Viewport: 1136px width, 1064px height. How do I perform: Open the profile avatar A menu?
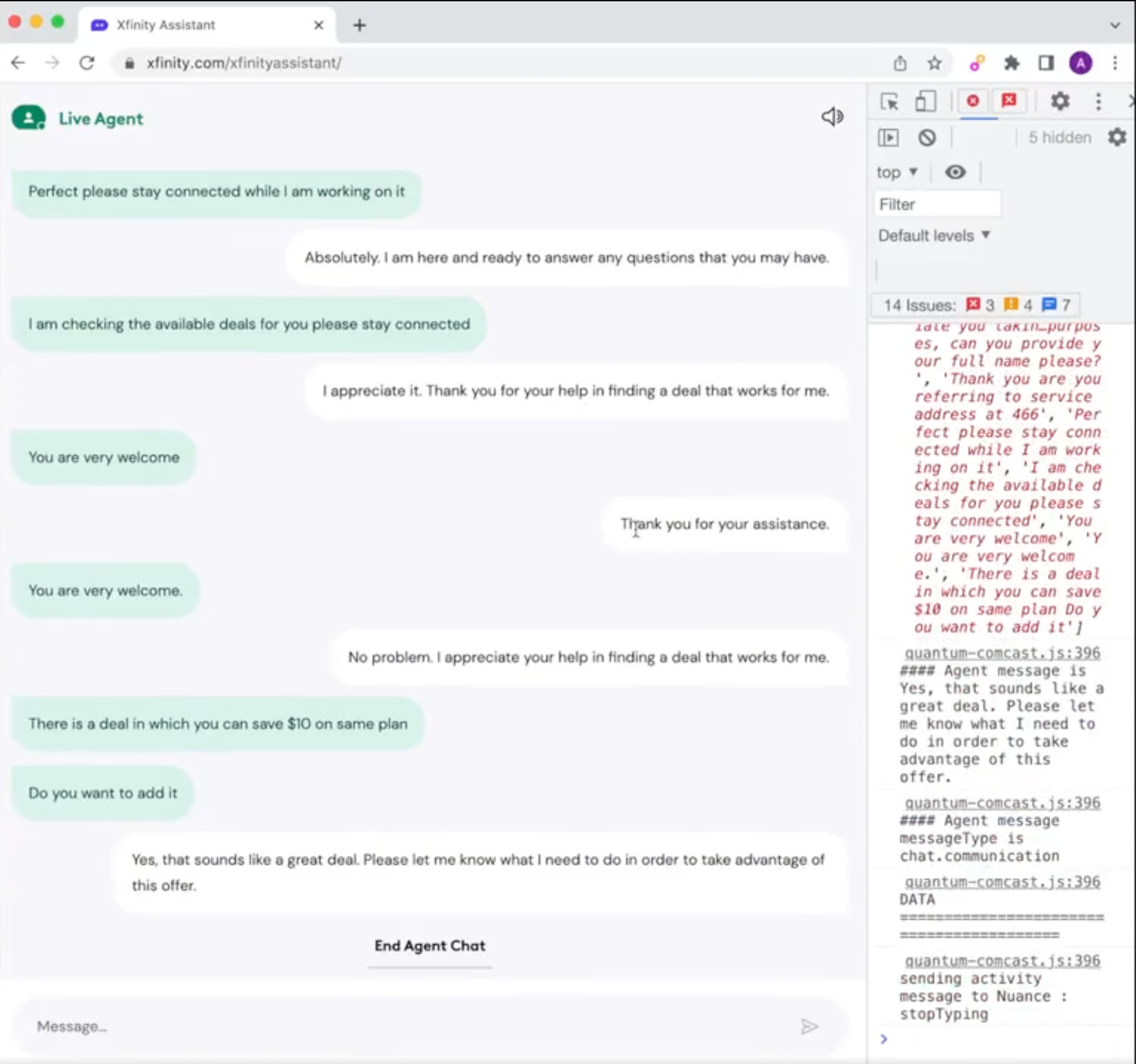click(1080, 63)
